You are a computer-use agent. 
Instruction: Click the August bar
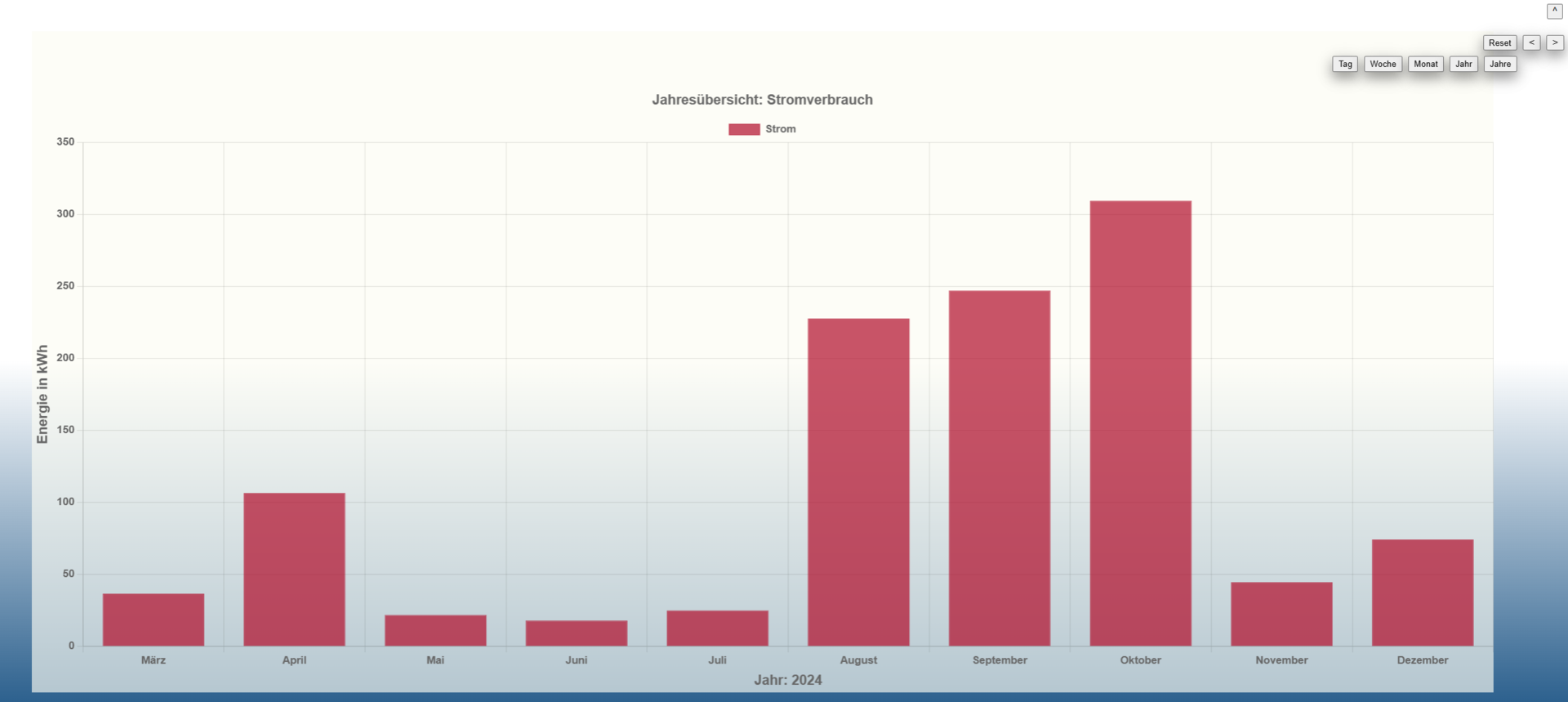[x=858, y=482]
